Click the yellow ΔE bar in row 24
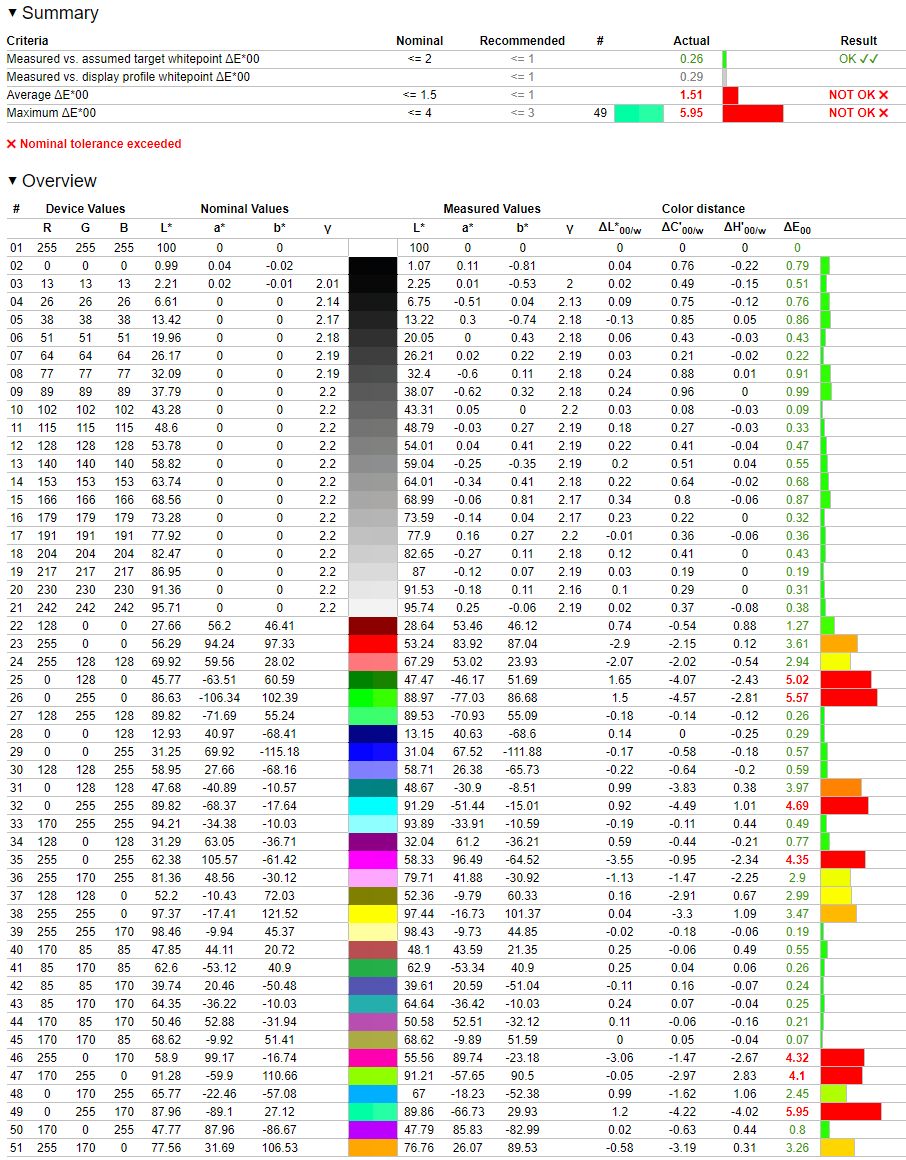This screenshot has width=906, height=1160. click(836, 661)
